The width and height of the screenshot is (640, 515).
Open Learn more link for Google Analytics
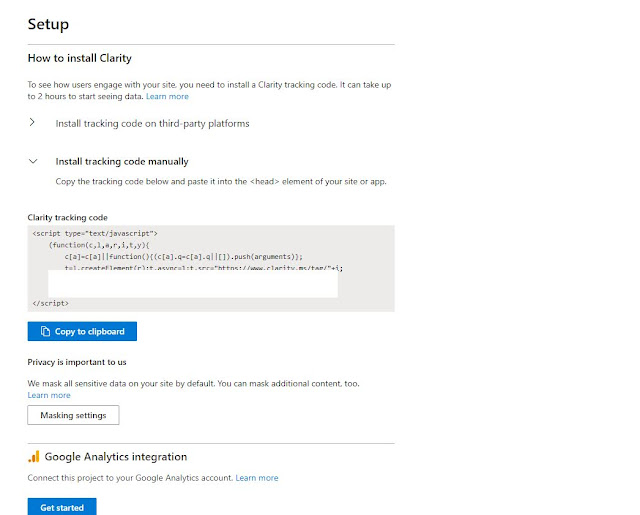tap(257, 478)
